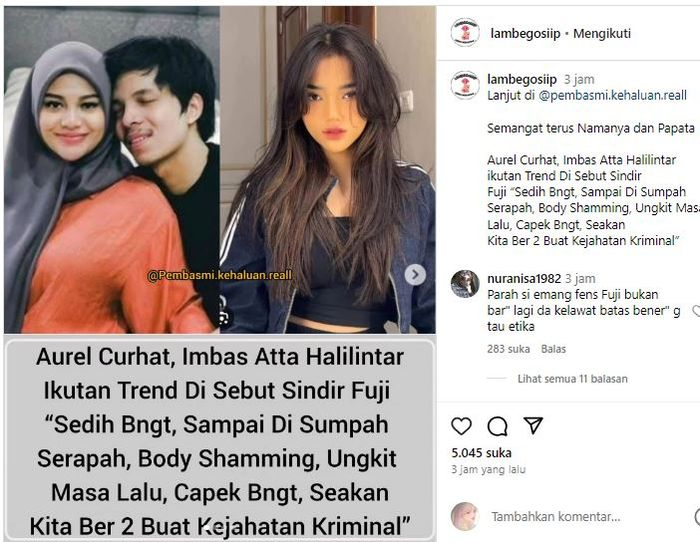Click your own avatar beside comment box
This screenshot has width=700, height=542.
(x=465, y=516)
